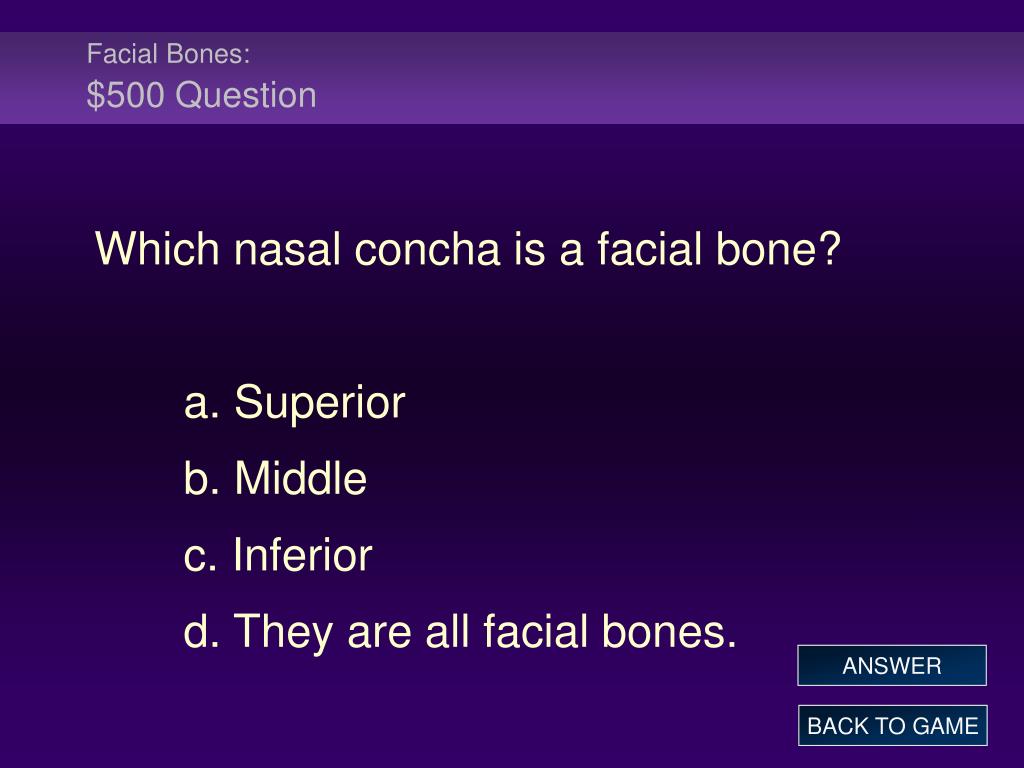
Task: Click the $500 dollar amount in title
Action: 125,95
